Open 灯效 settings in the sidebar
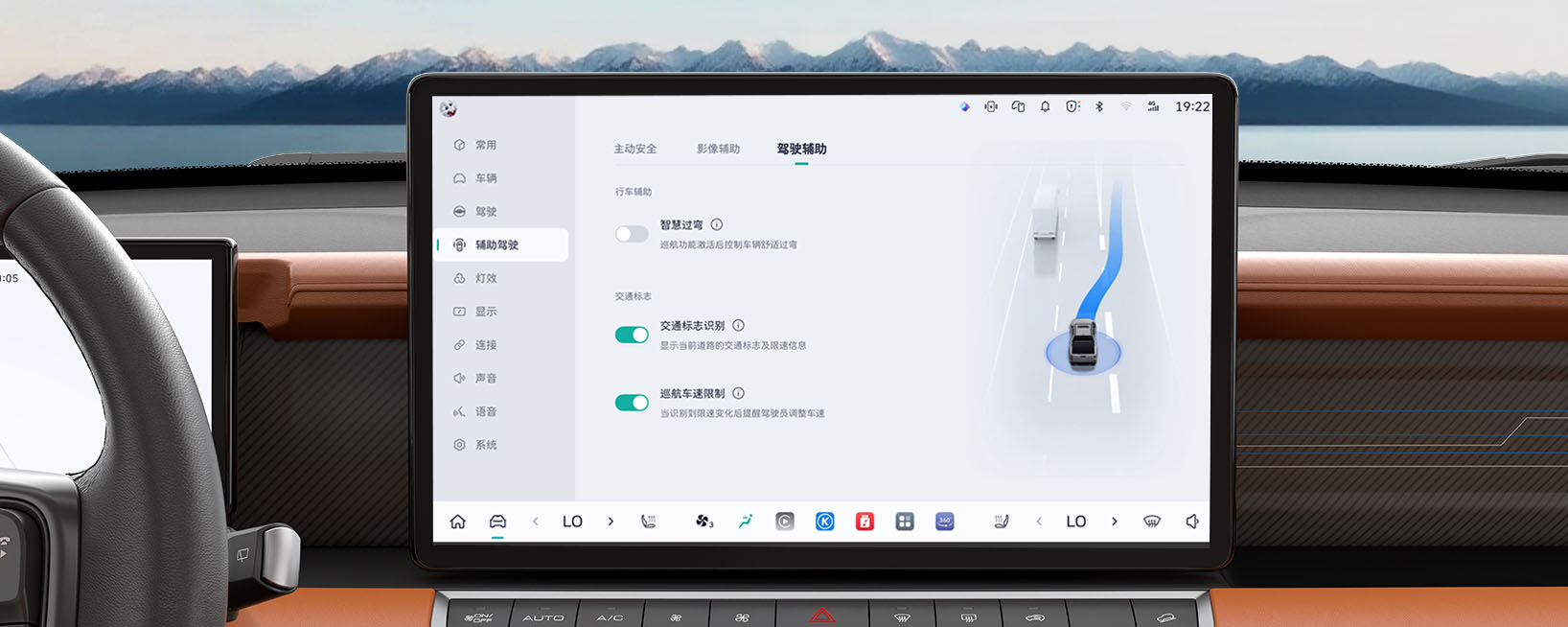The image size is (1568, 627). click(x=486, y=278)
